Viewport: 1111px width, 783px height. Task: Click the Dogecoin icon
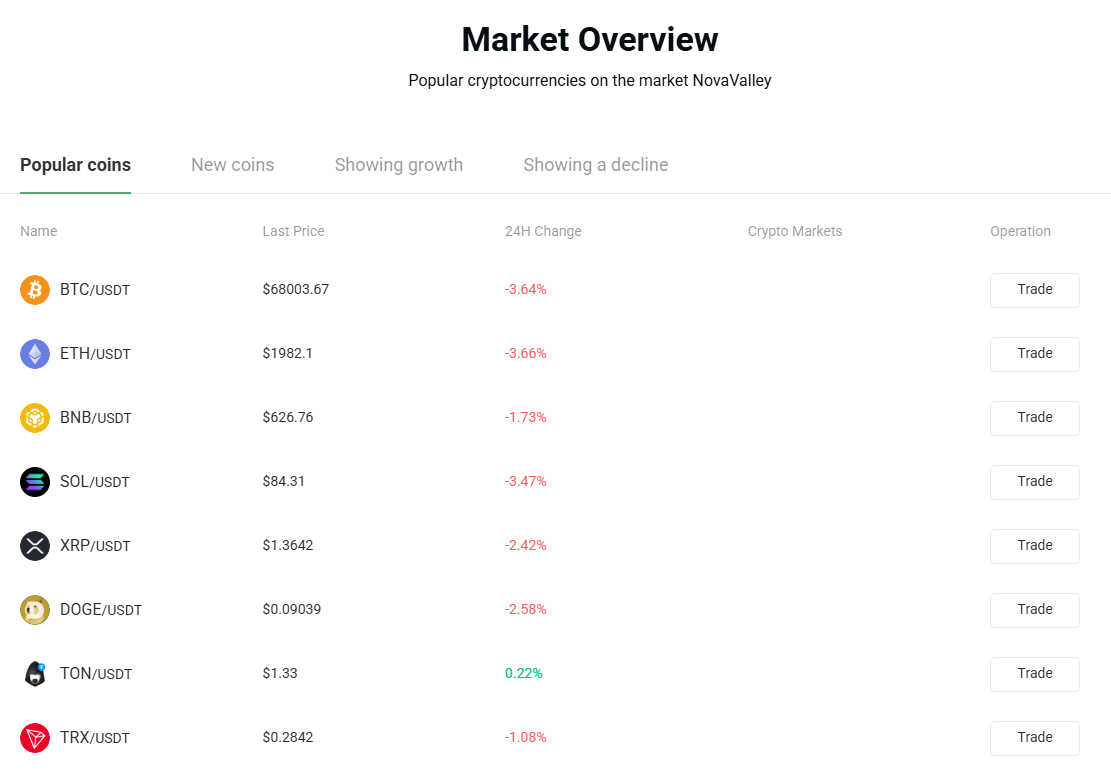pyautogui.click(x=35, y=610)
